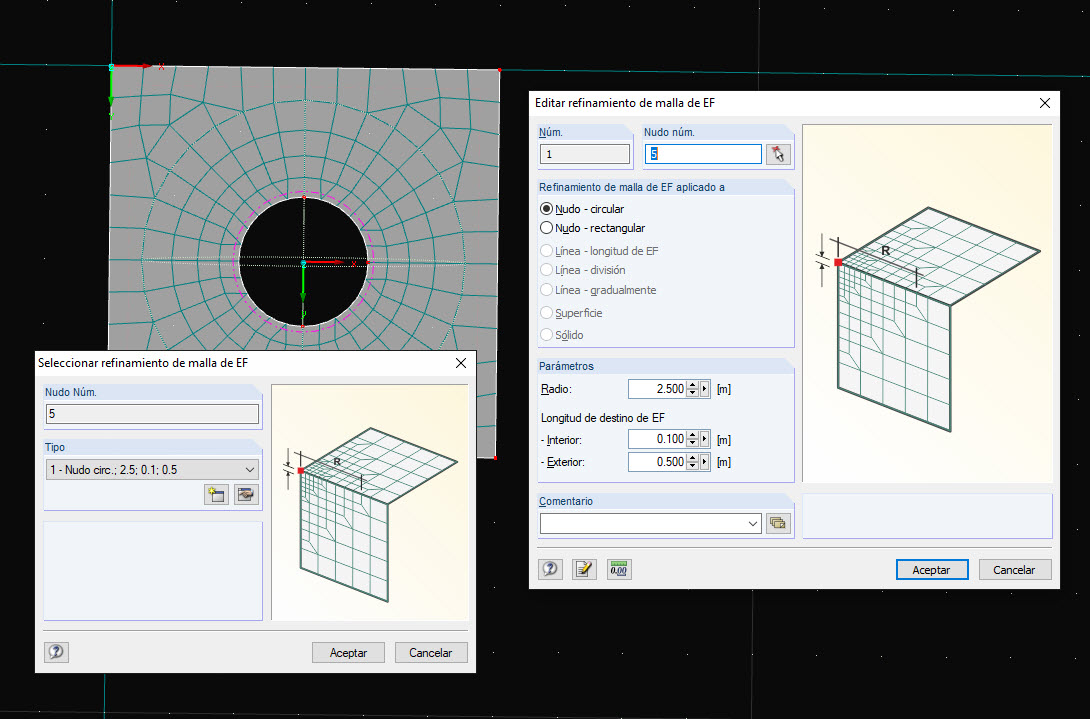Screen dimensions: 1090x719
Task: Select the Nudo - circular radio option
Action: (x=546, y=209)
